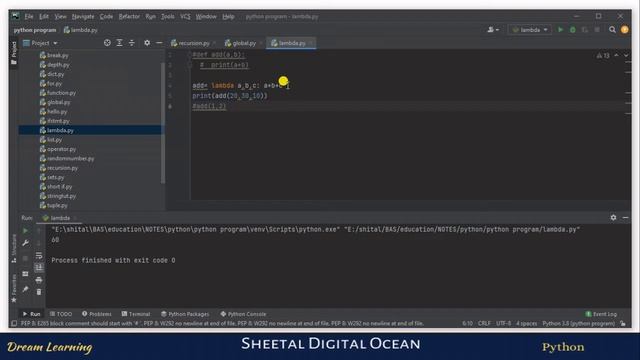Open Project panel settings gear
Image resolution: width=640 pixels, height=360 pixels.
pyautogui.click(x=147, y=43)
